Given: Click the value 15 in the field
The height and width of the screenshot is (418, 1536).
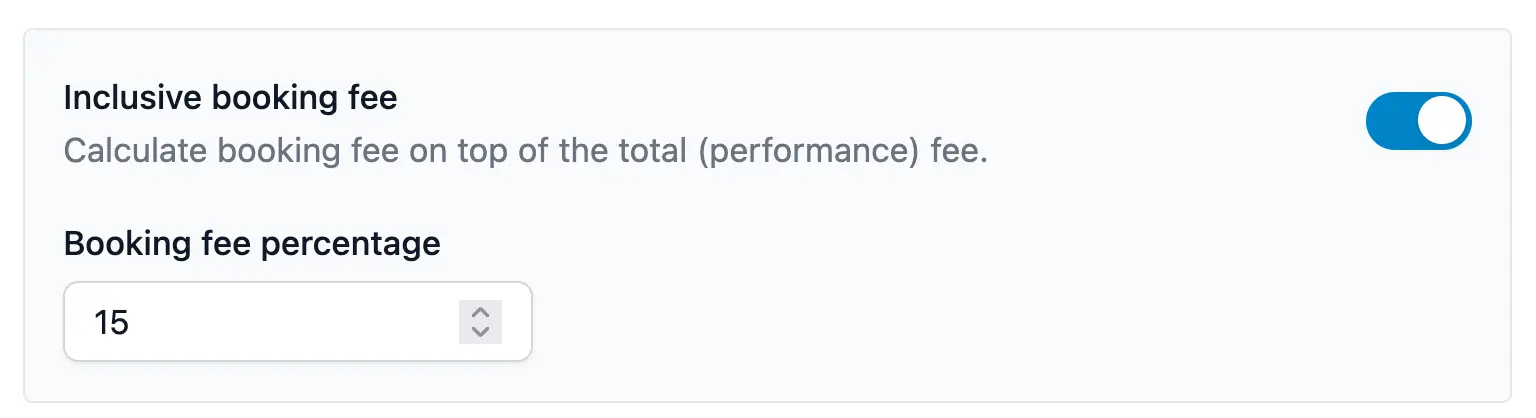Looking at the screenshot, I should pos(111,323).
